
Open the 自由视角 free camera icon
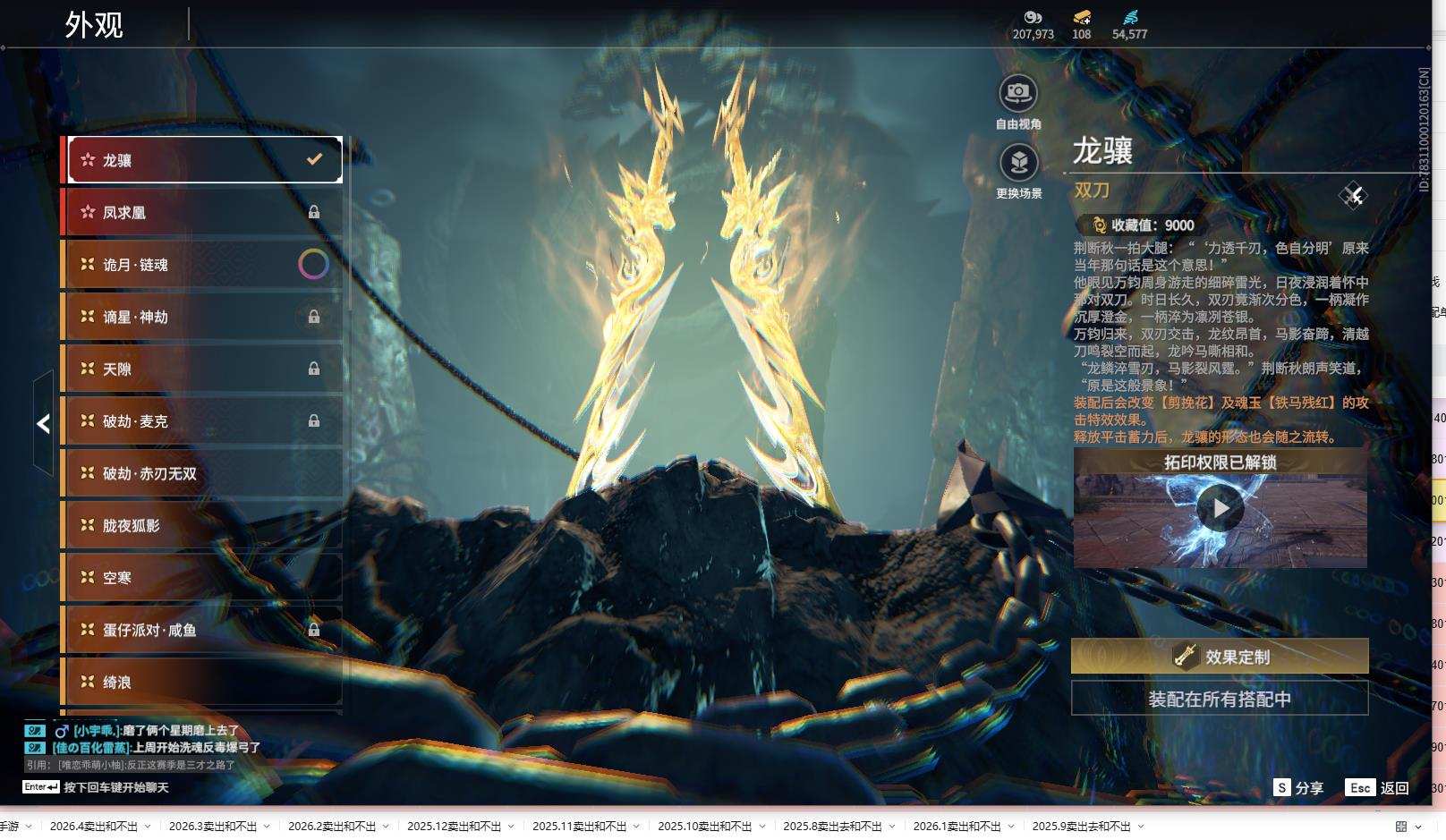[1018, 93]
